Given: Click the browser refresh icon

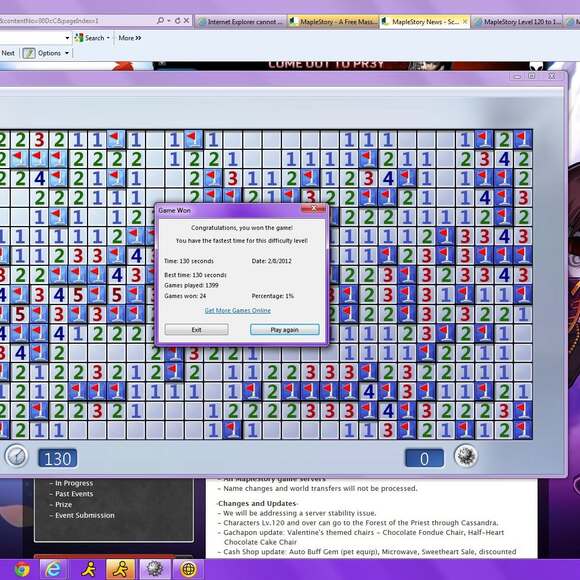Looking at the screenshot, I should click(x=177, y=21).
